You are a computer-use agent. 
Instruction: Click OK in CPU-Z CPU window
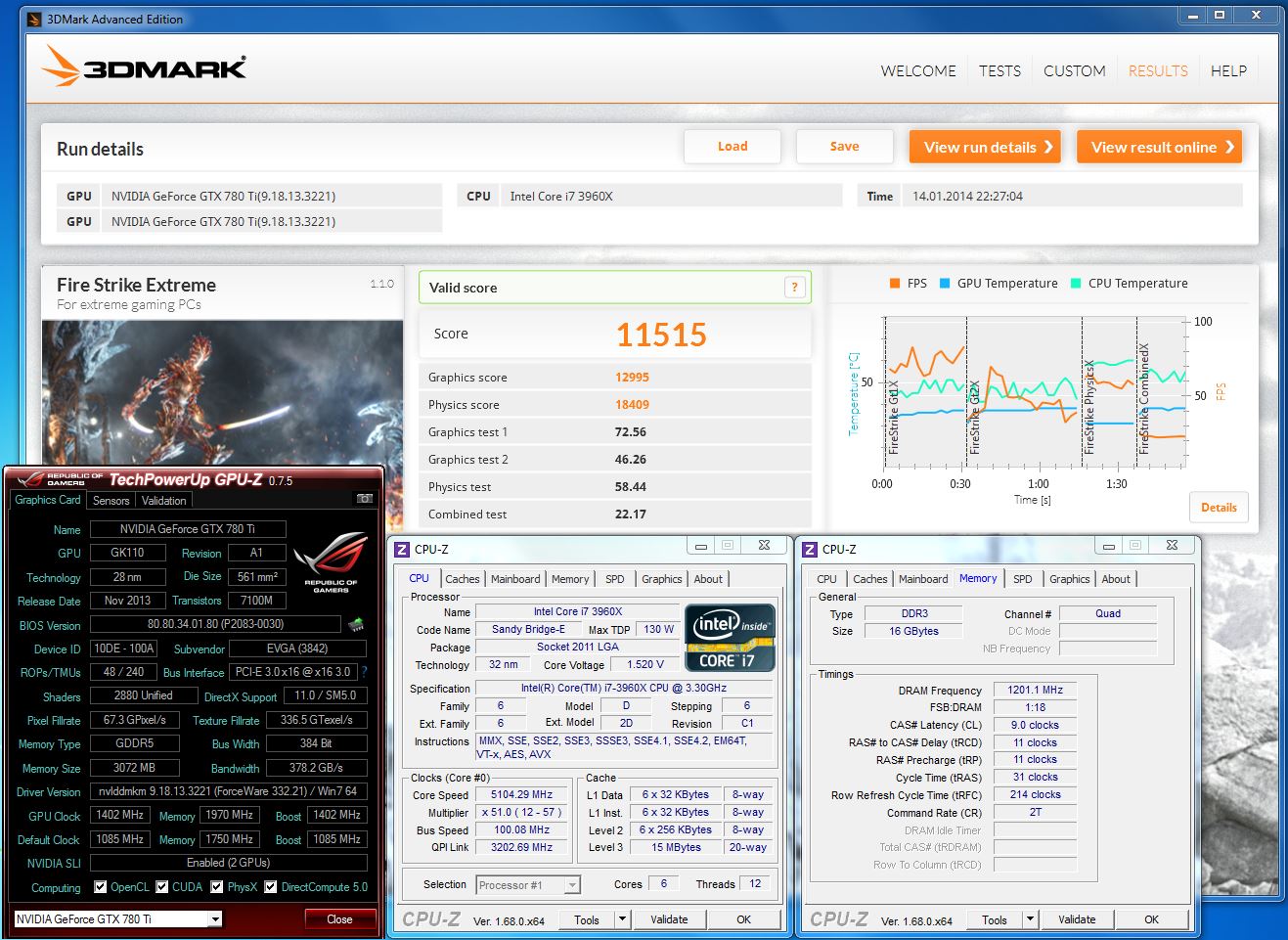[743, 919]
